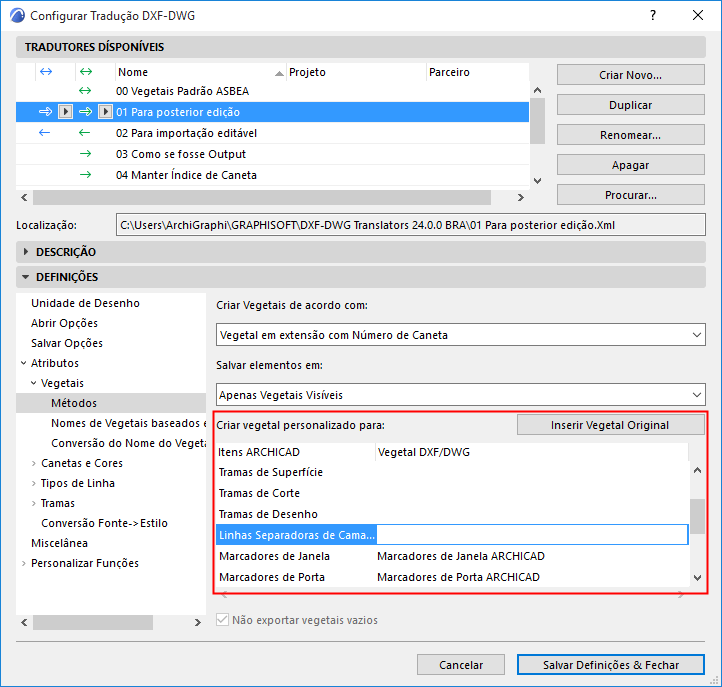The image size is (722, 687).
Task: Click Inserir Vegetal Original button
Action: pyautogui.click(x=610, y=425)
